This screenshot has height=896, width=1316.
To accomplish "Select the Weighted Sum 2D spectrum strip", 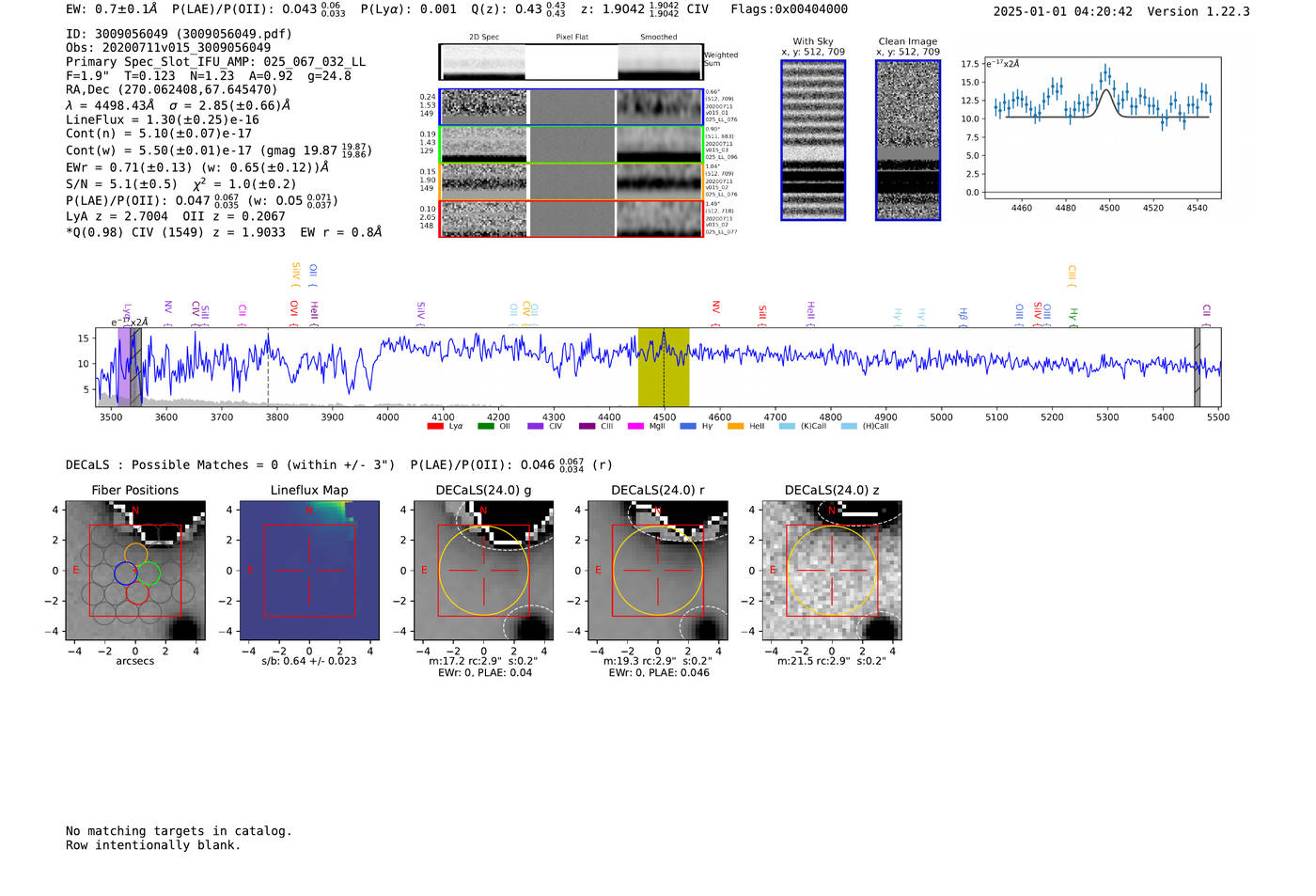I will click(571, 62).
